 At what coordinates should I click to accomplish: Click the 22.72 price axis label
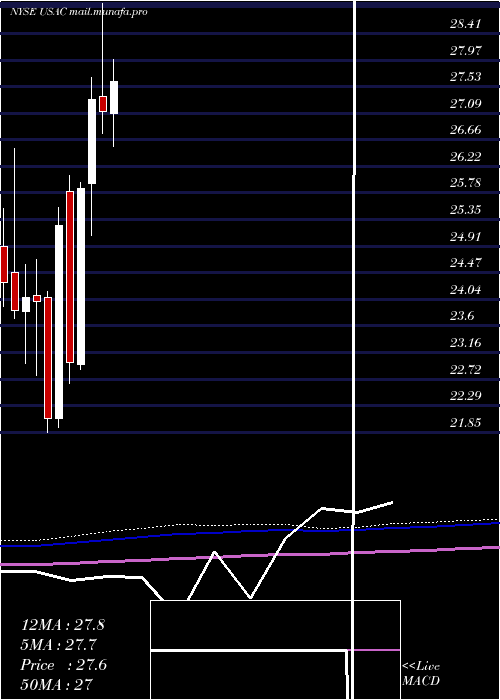click(x=466, y=370)
